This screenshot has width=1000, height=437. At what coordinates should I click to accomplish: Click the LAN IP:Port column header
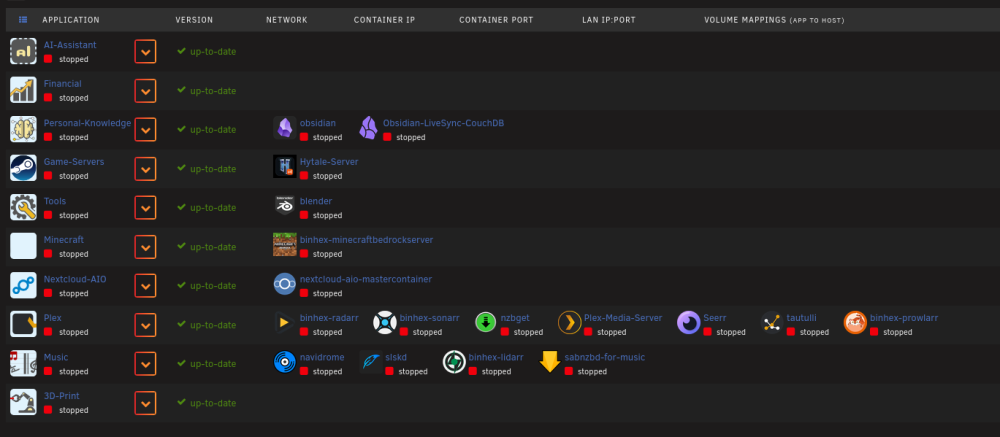pos(609,20)
